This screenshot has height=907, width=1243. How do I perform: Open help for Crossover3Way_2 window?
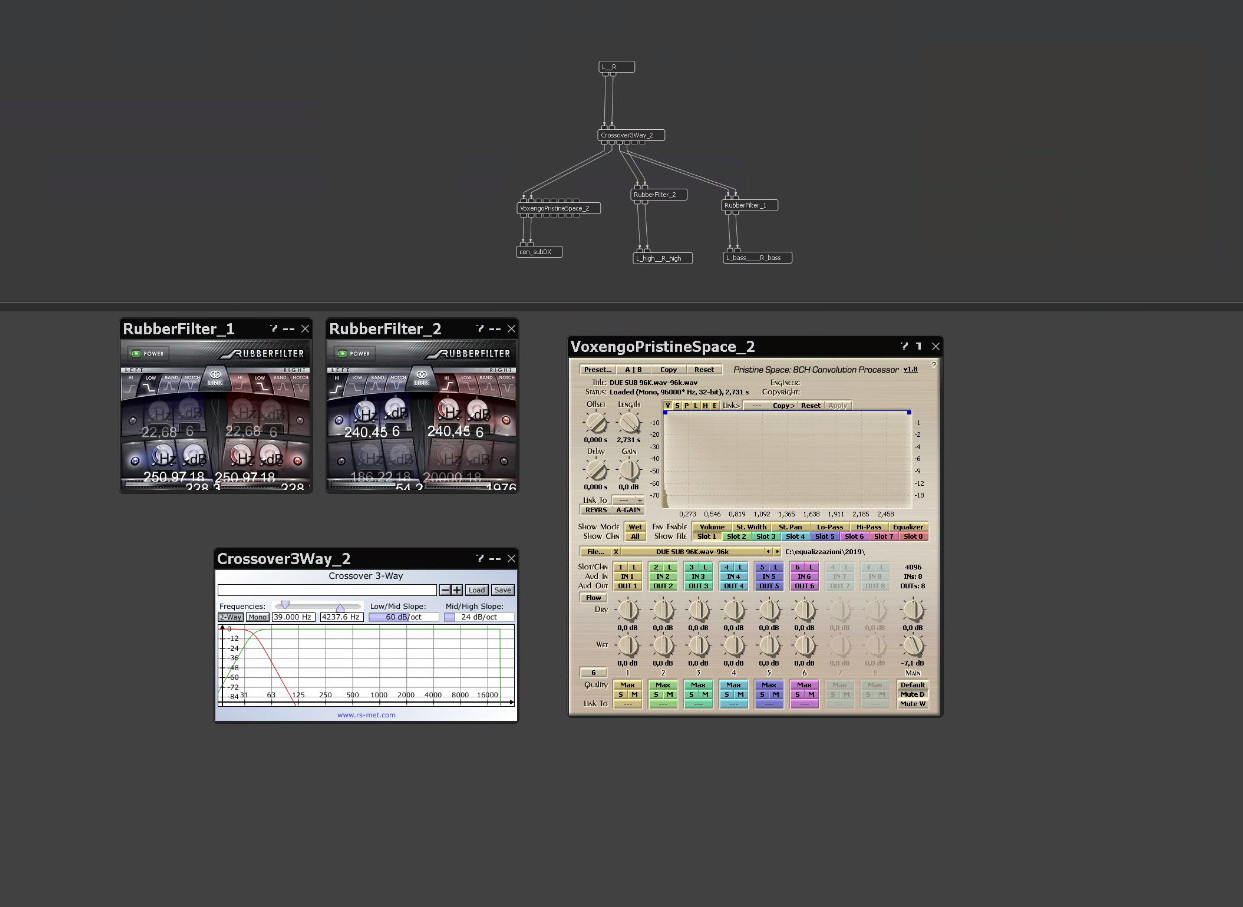(479, 558)
